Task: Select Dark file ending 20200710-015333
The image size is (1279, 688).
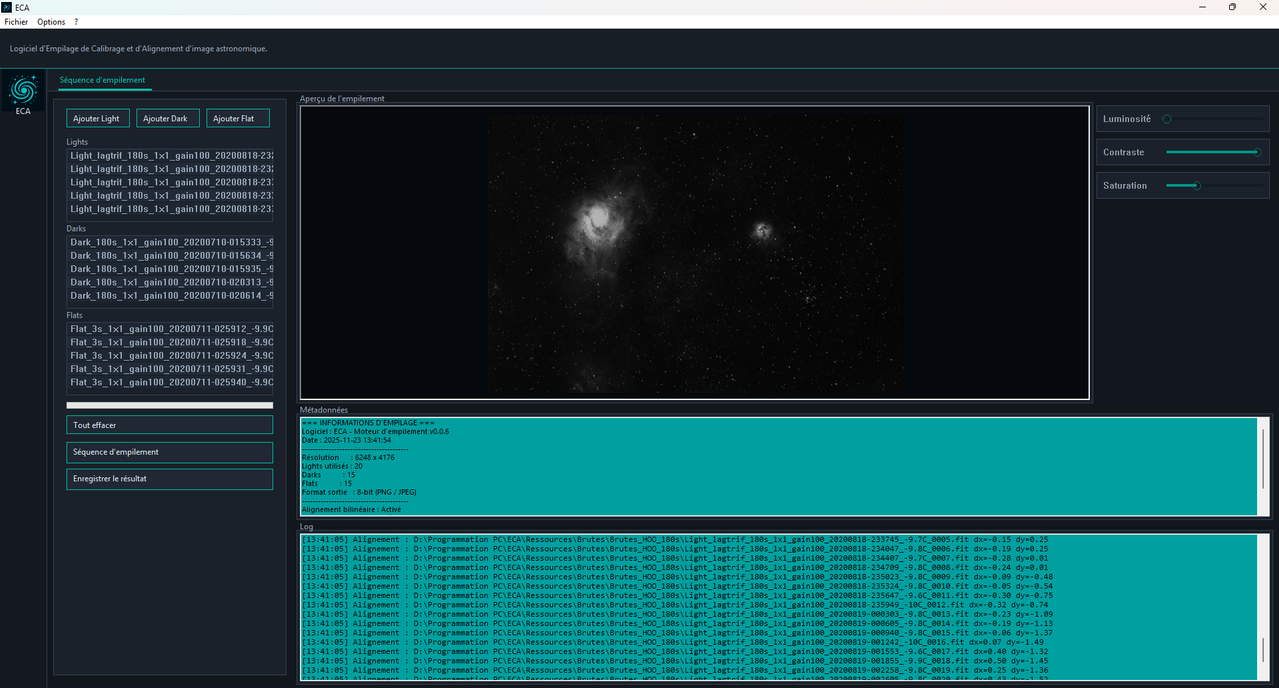Action: (x=170, y=242)
